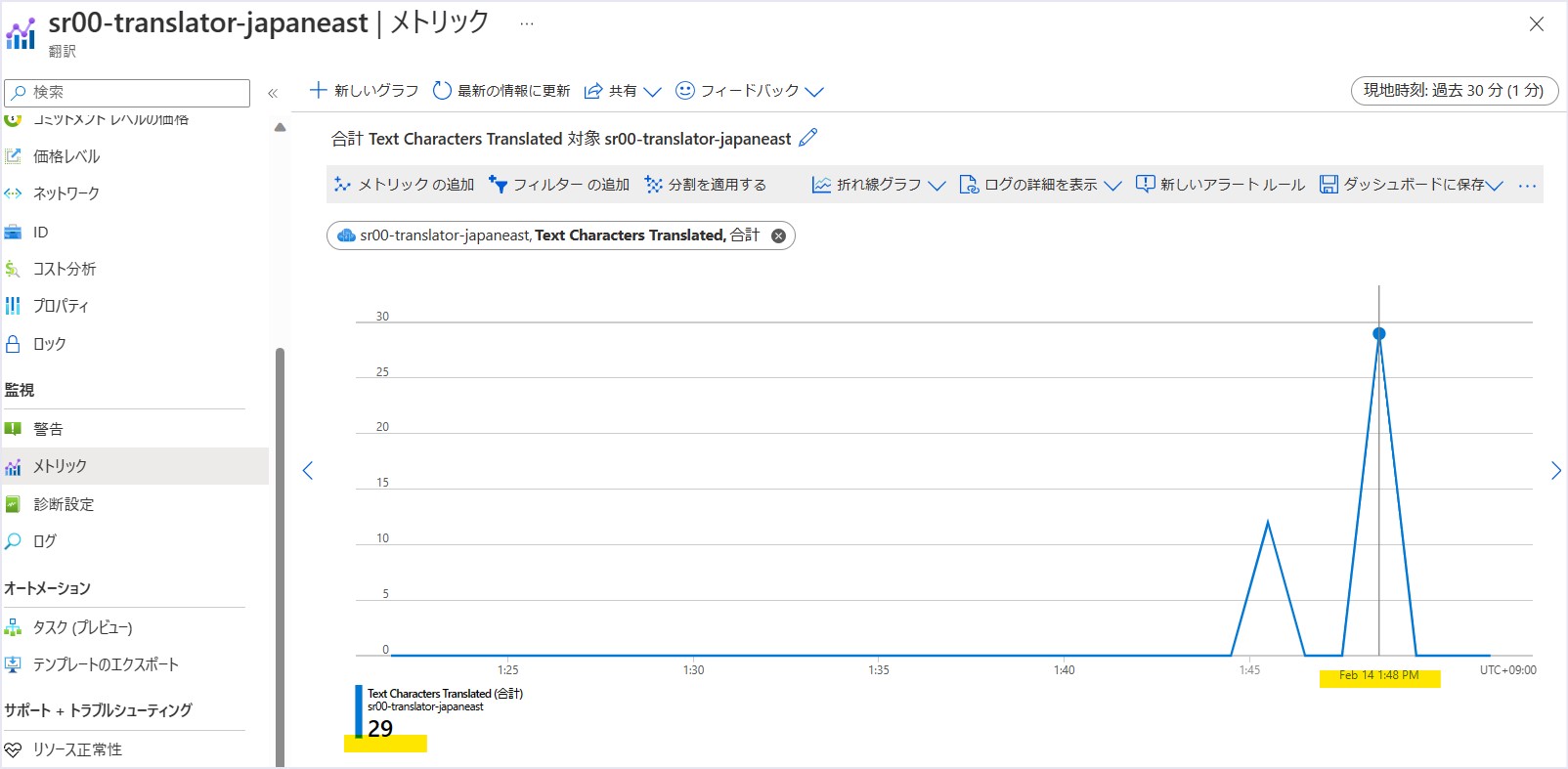Click the 新しいグラフ button
The width and height of the screenshot is (1568, 769).
[x=364, y=91]
